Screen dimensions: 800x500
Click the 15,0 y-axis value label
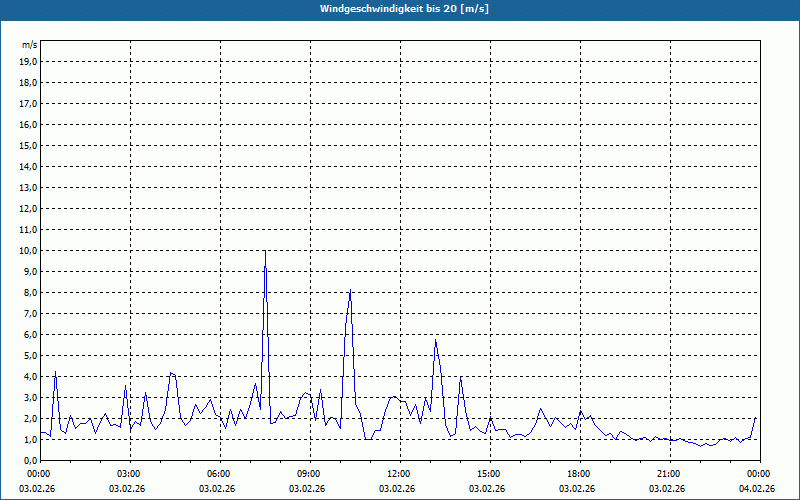(x=27, y=145)
